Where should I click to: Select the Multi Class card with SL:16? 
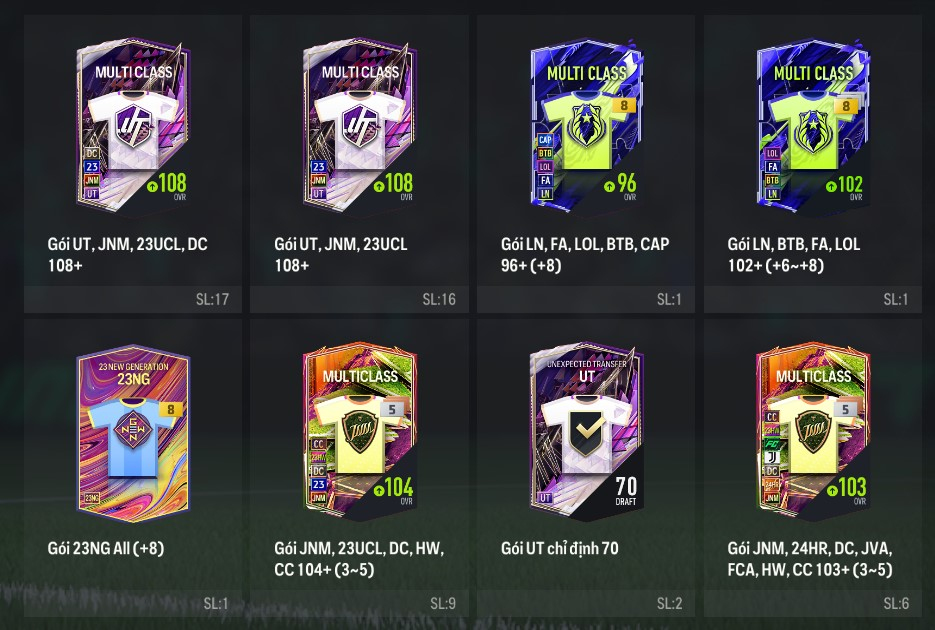[359, 125]
